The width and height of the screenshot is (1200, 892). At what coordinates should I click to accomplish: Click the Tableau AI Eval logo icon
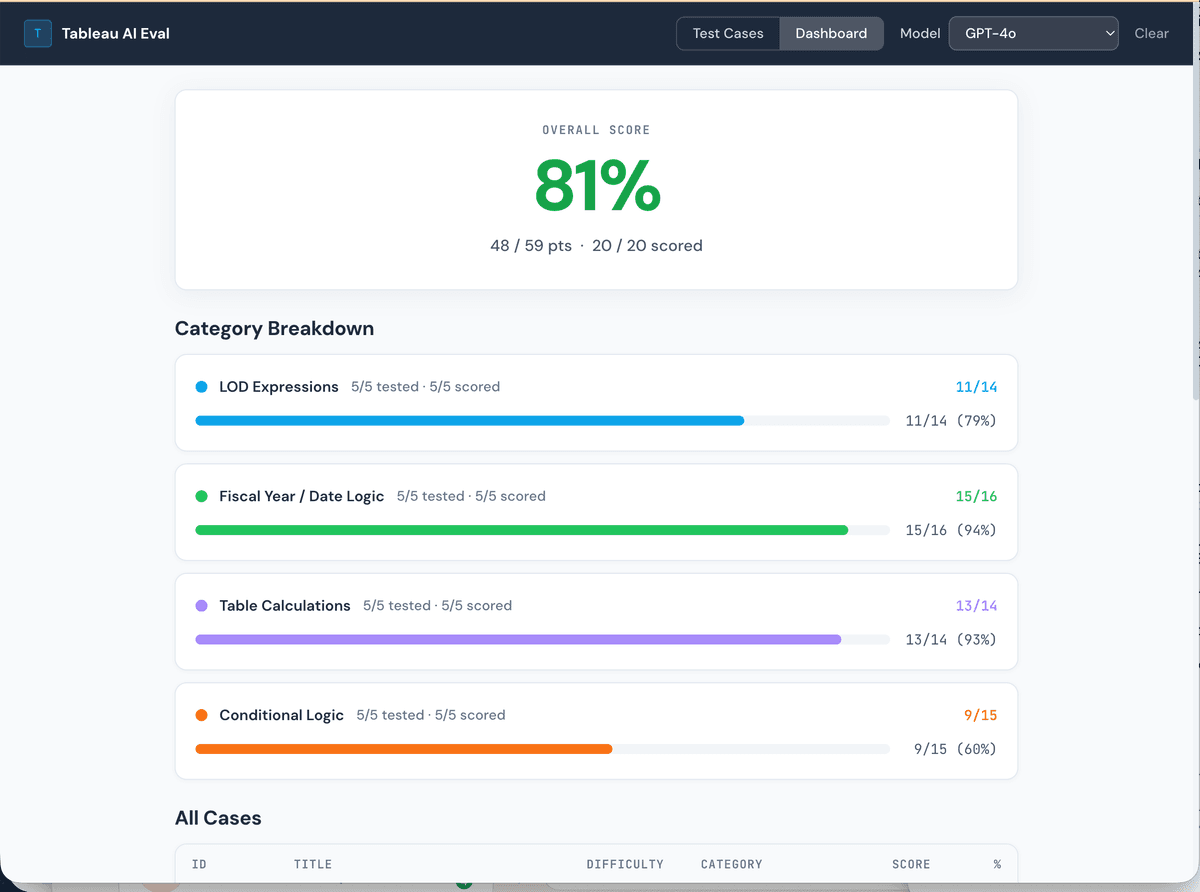[x=37, y=33]
